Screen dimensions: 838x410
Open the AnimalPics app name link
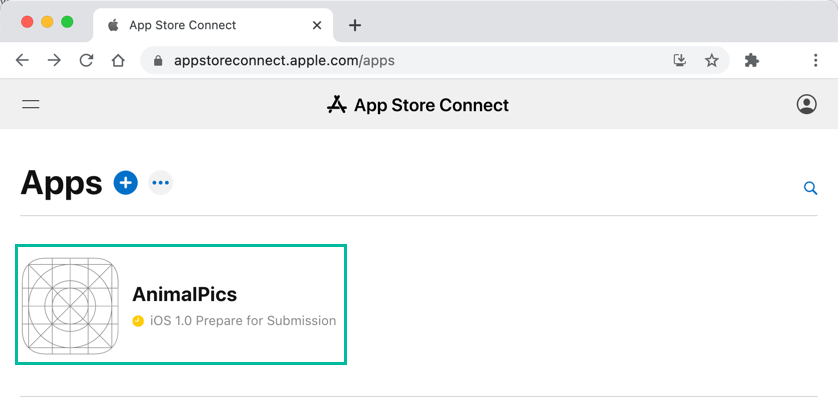184,294
